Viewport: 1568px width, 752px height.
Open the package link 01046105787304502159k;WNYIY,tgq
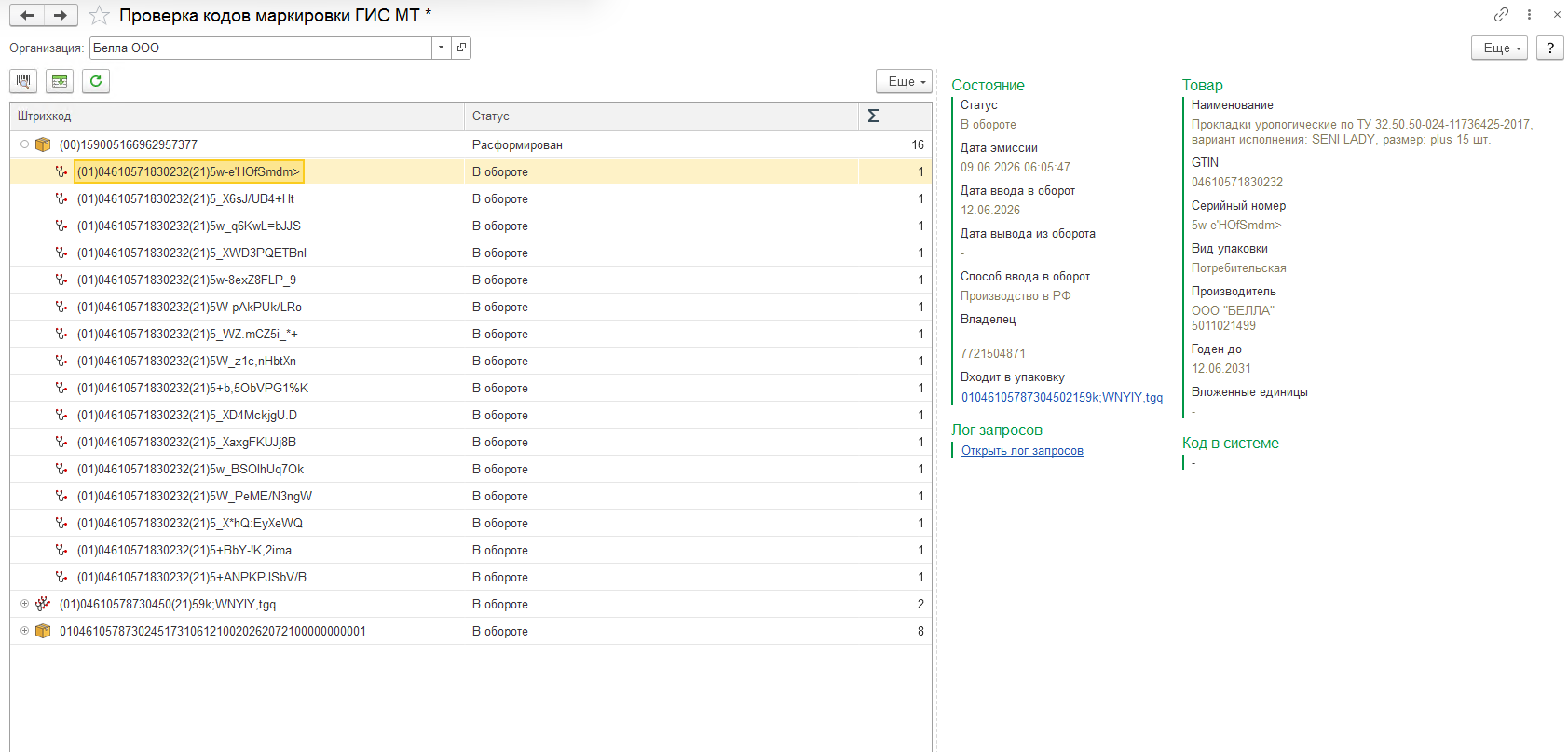tap(1062, 397)
